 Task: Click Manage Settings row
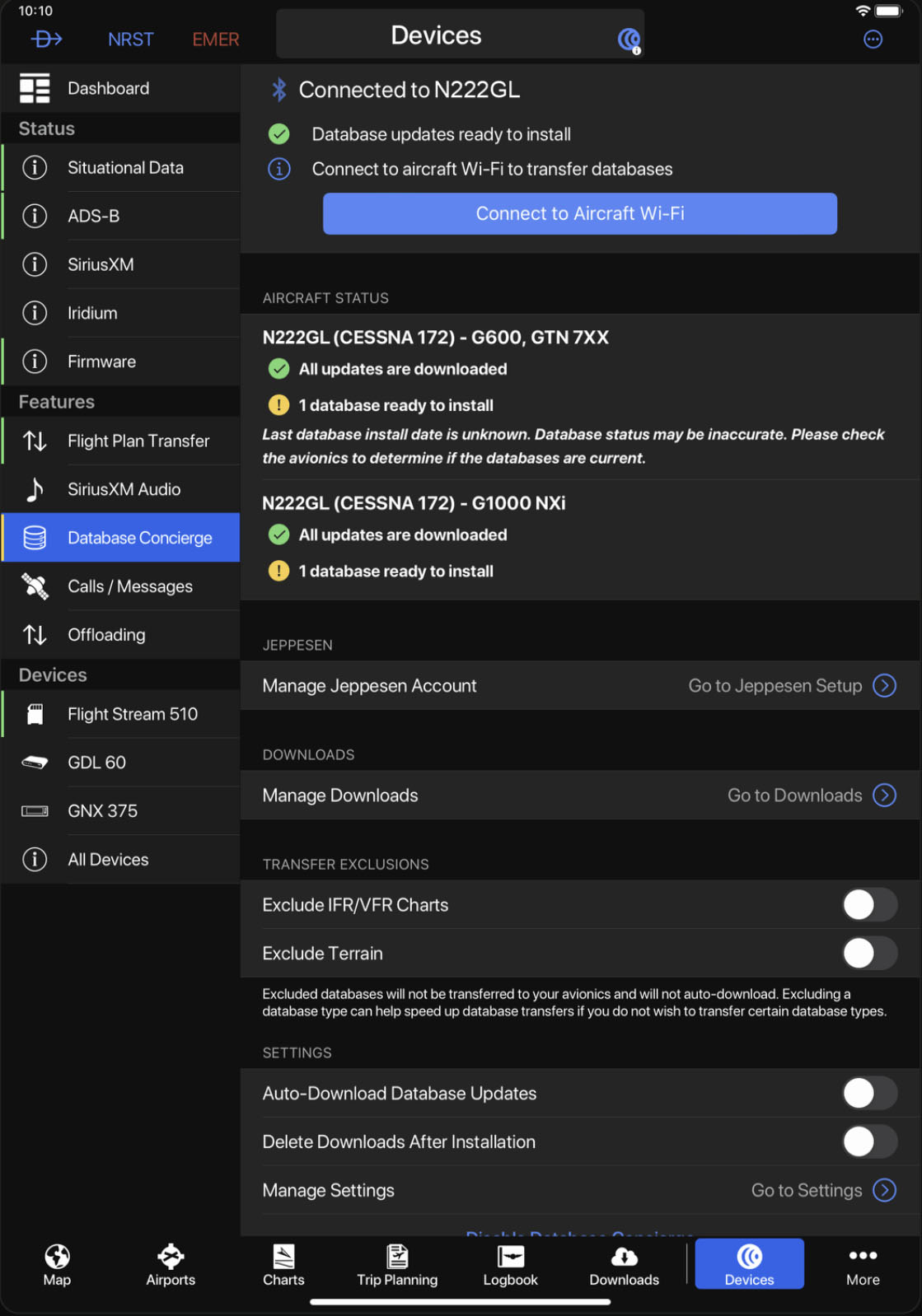pos(580,1191)
